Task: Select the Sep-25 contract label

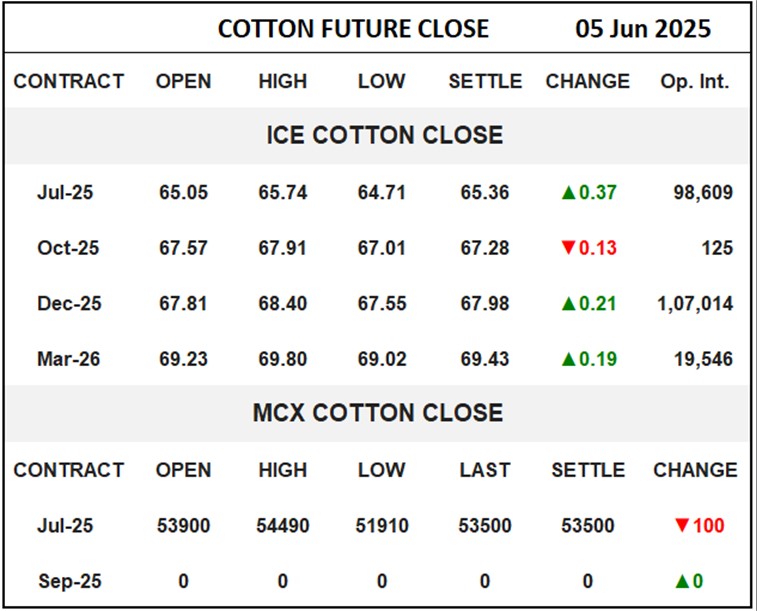Action: [x=68, y=581]
